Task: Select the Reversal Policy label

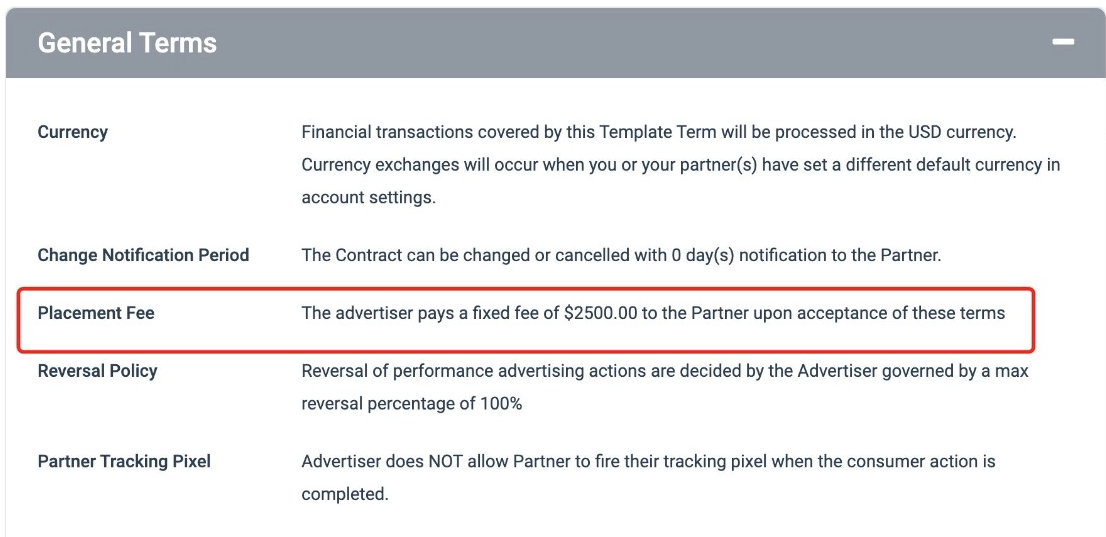Action: 98,371
